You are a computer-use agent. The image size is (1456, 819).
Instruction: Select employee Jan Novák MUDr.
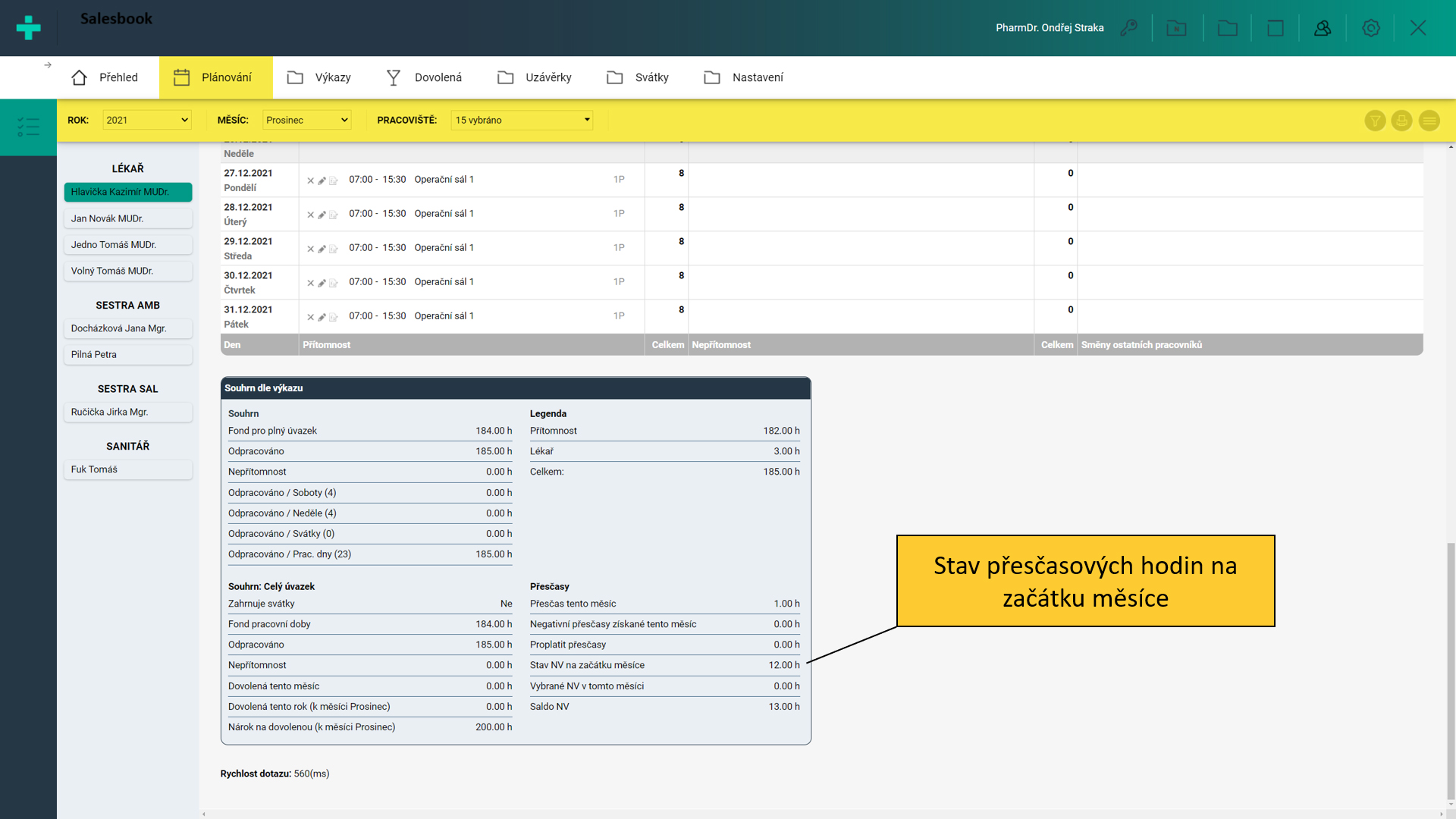click(127, 218)
